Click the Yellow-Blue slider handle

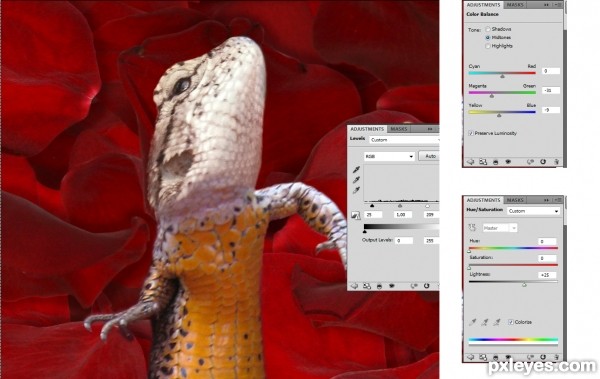pos(499,115)
